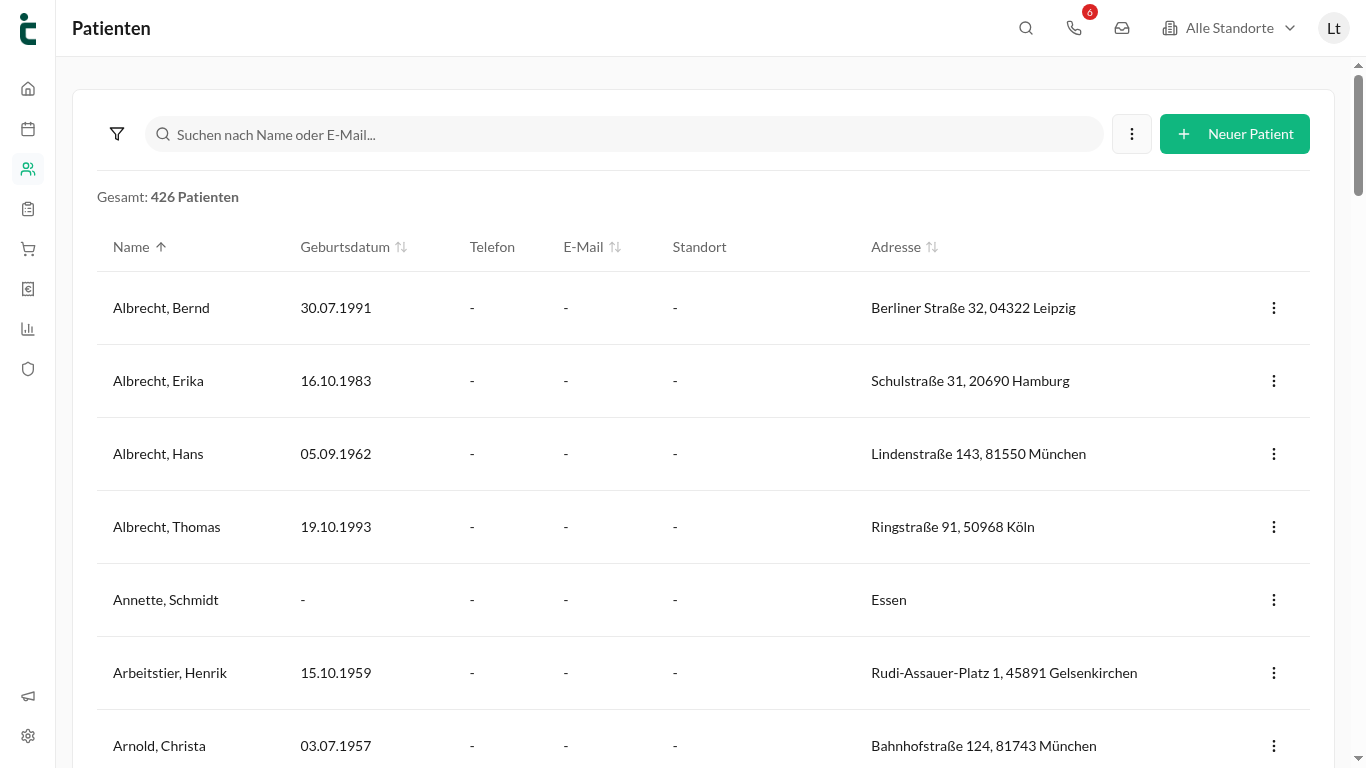The image size is (1366, 768).
Task: Click birthdate 05.09.1962
Action: (336, 454)
